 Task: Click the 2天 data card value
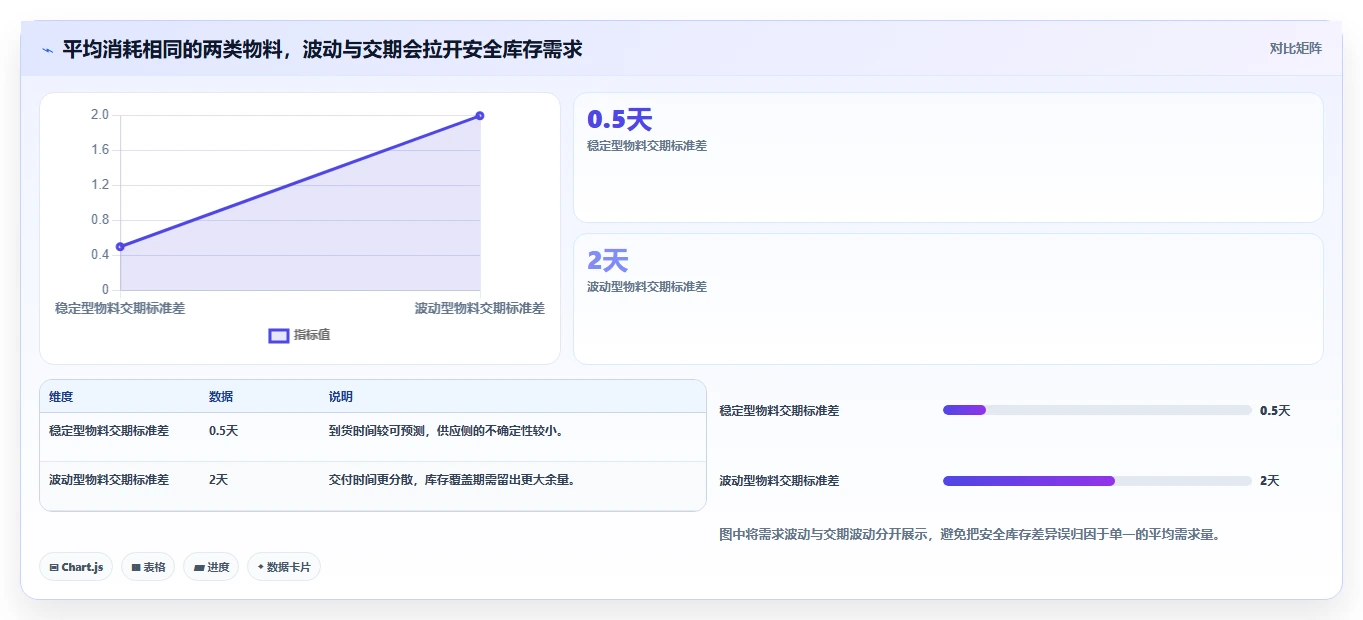click(x=607, y=261)
